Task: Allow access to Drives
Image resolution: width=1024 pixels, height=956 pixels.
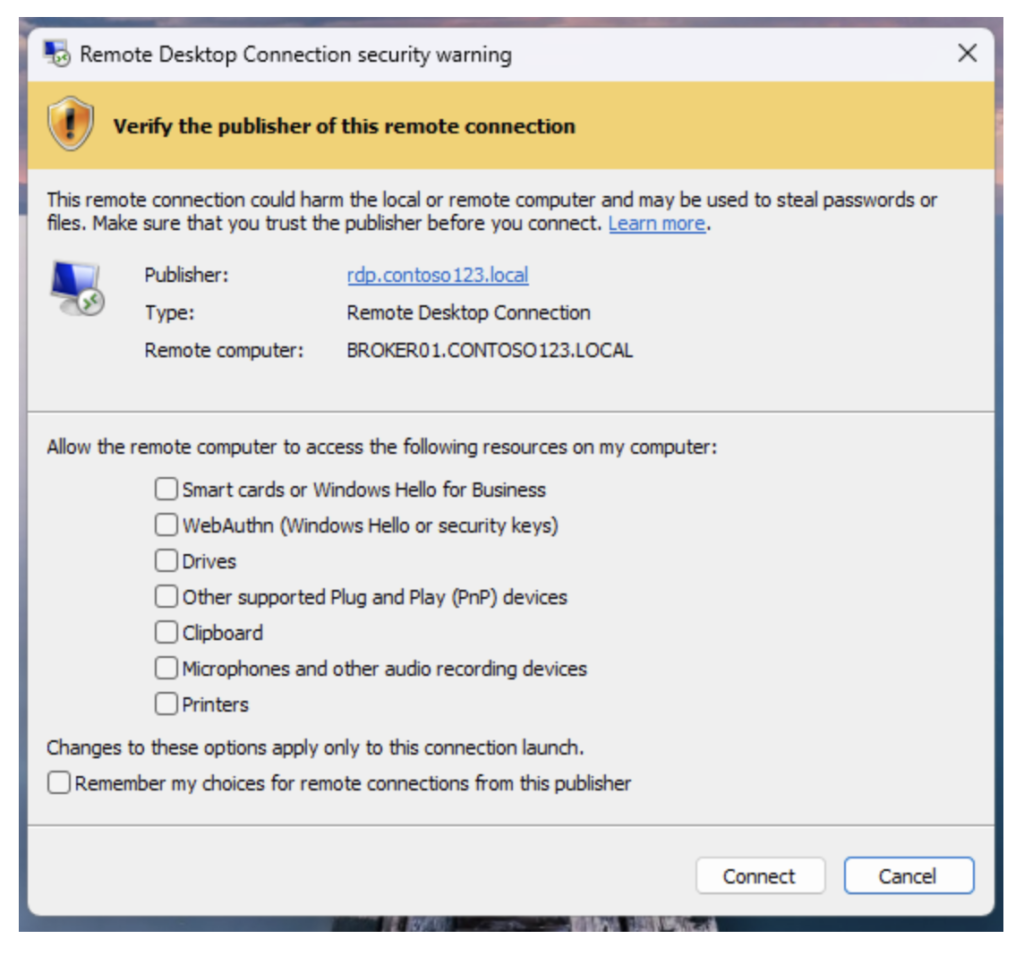Action: point(166,561)
